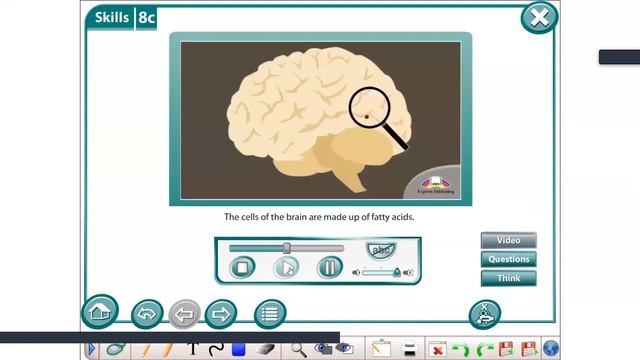
Task: Click the second floppy save-as icon
Action: pyautogui.click(x=529, y=350)
